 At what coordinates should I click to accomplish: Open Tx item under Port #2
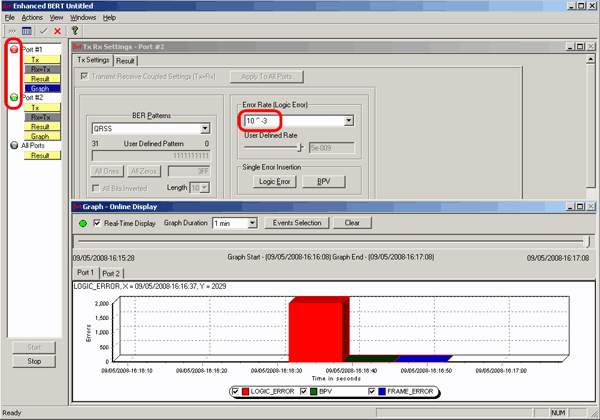(42, 107)
